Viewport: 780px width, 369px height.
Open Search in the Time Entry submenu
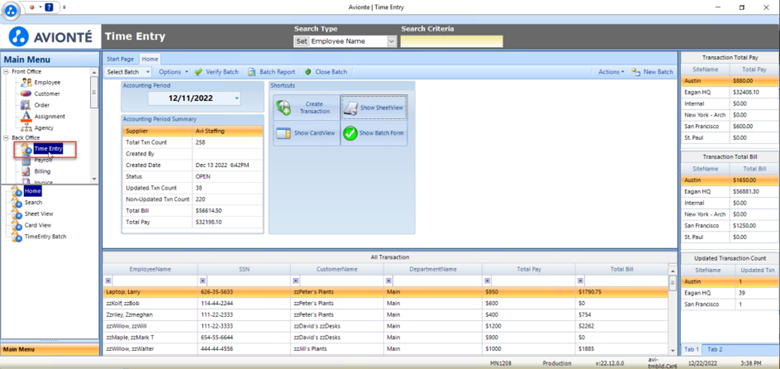coord(33,202)
